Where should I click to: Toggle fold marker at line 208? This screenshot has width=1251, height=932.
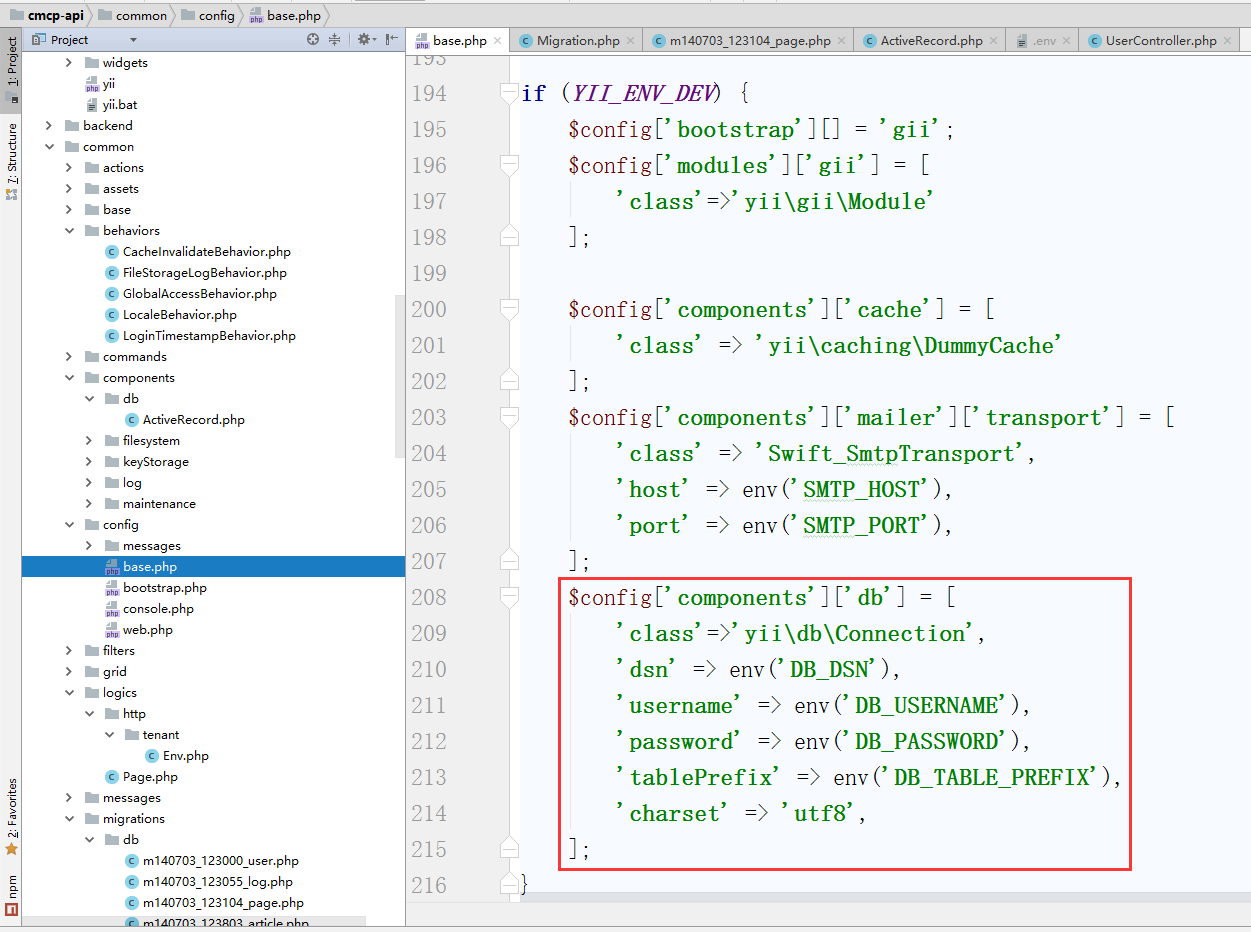[x=509, y=597]
